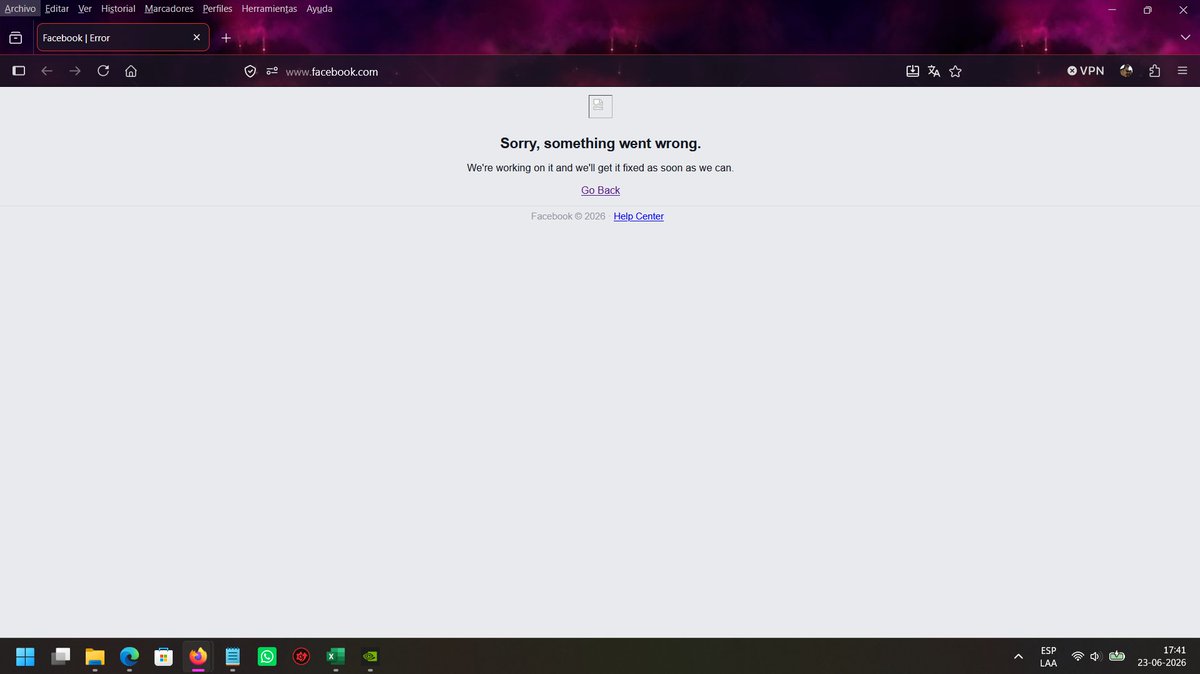Open the Archivo menu
The width and height of the screenshot is (1200, 674).
(x=20, y=9)
